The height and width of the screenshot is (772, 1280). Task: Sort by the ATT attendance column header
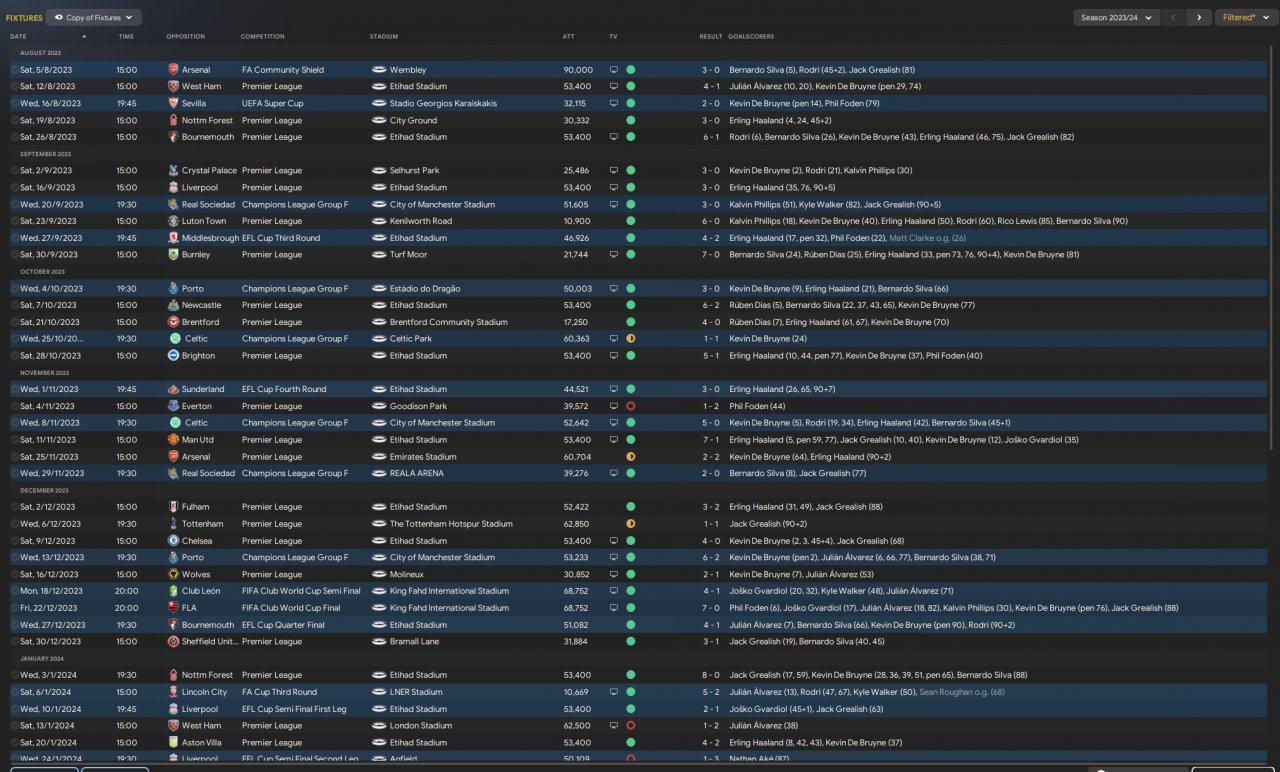point(569,37)
